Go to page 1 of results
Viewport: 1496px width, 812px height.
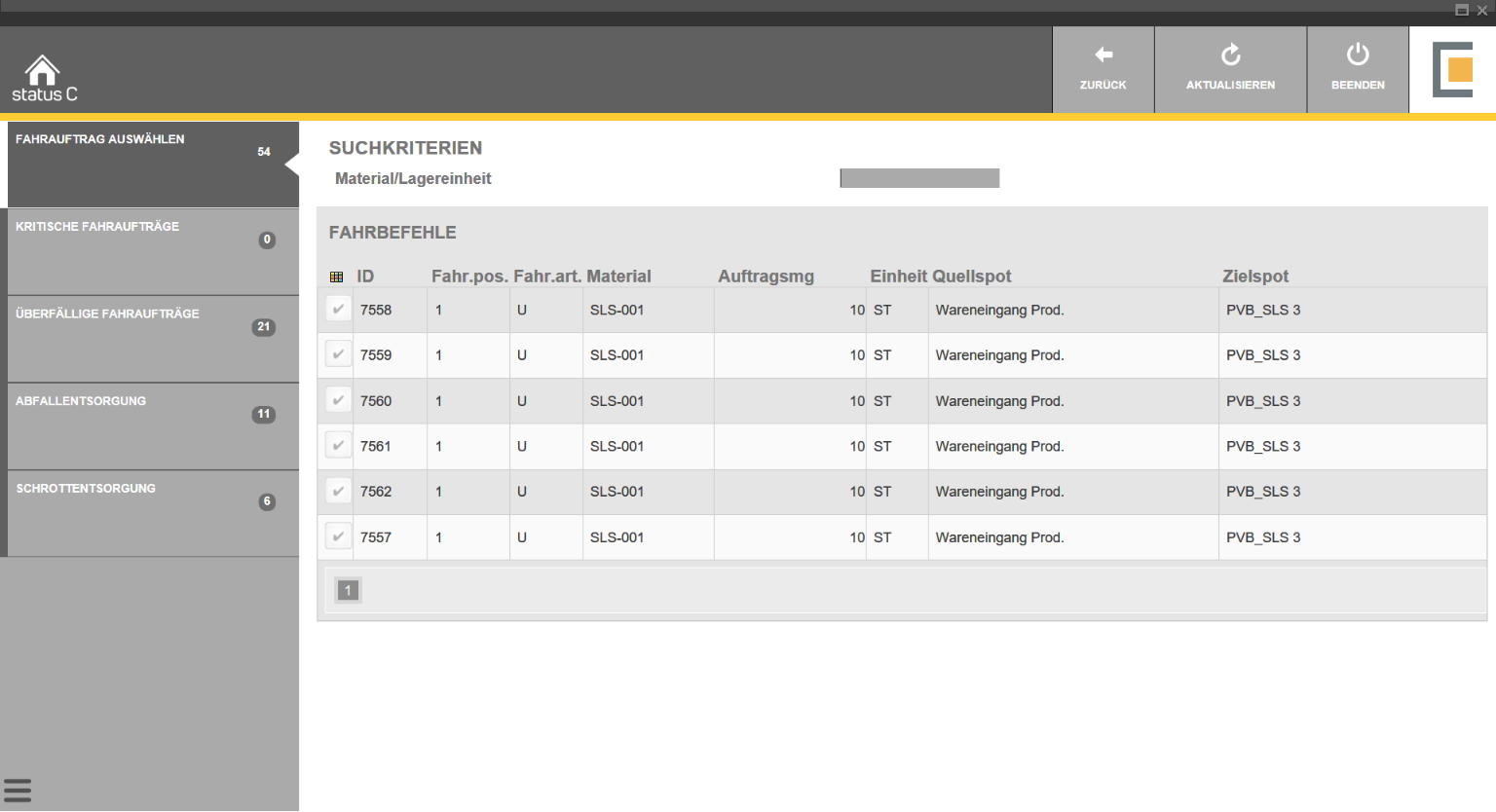348,590
